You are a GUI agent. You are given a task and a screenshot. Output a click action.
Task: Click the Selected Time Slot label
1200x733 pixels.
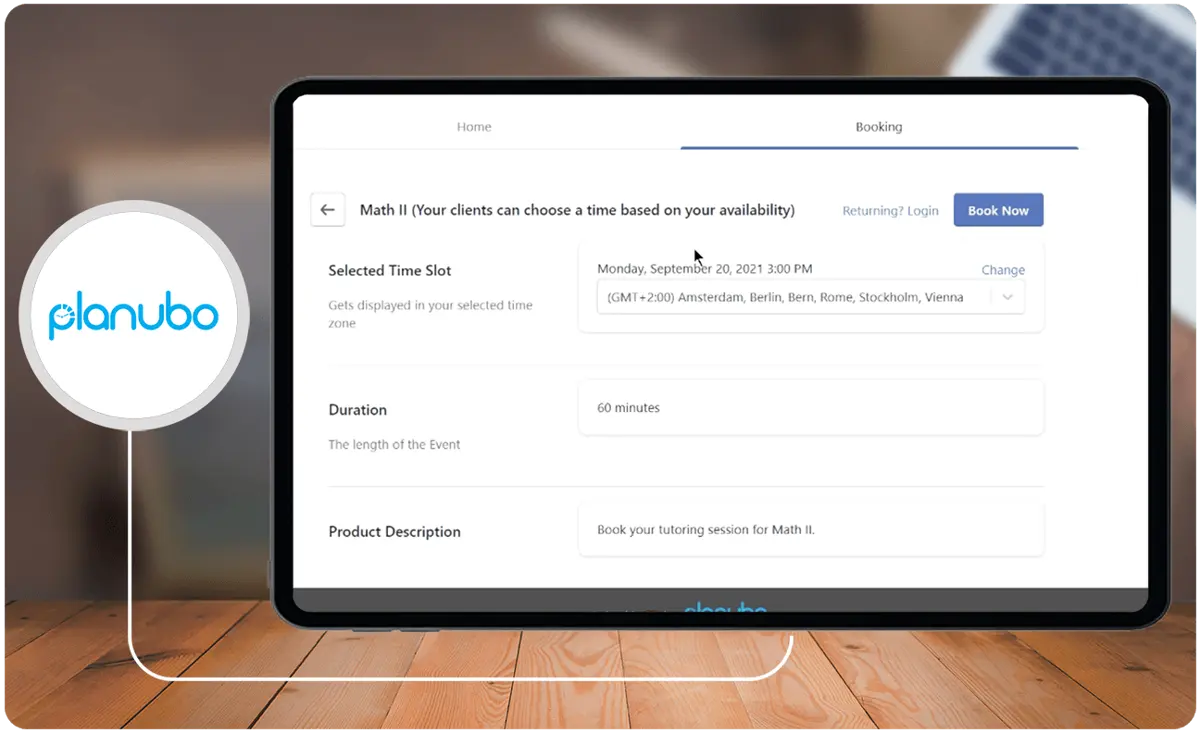pyautogui.click(x=390, y=271)
